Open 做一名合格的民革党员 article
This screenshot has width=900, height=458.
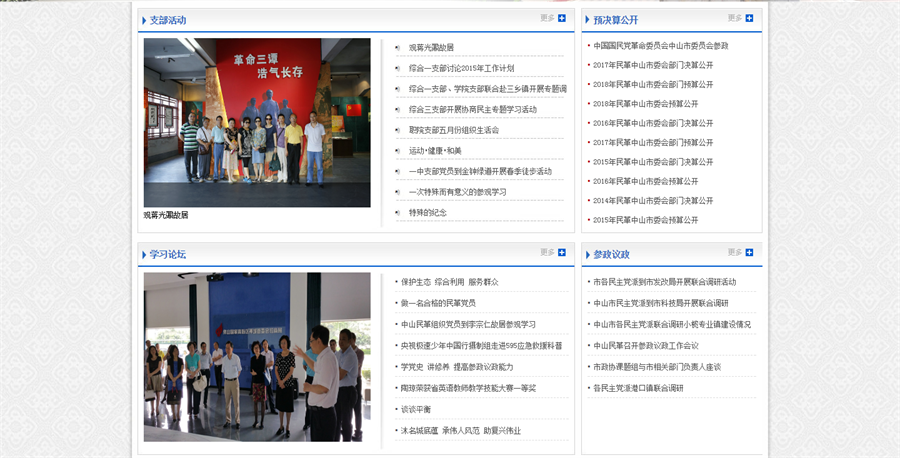pyautogui.click(x=438, y=303)
